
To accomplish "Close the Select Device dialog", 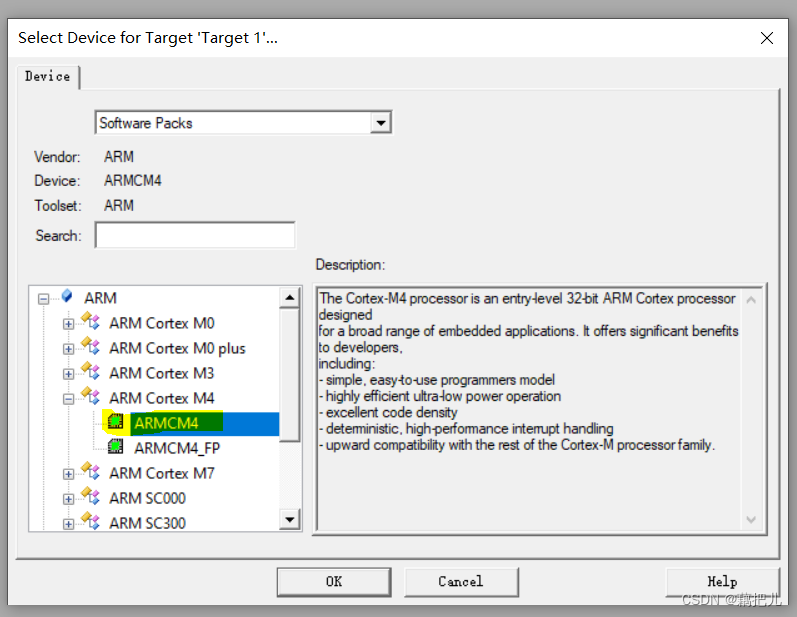I will point(767,38).
